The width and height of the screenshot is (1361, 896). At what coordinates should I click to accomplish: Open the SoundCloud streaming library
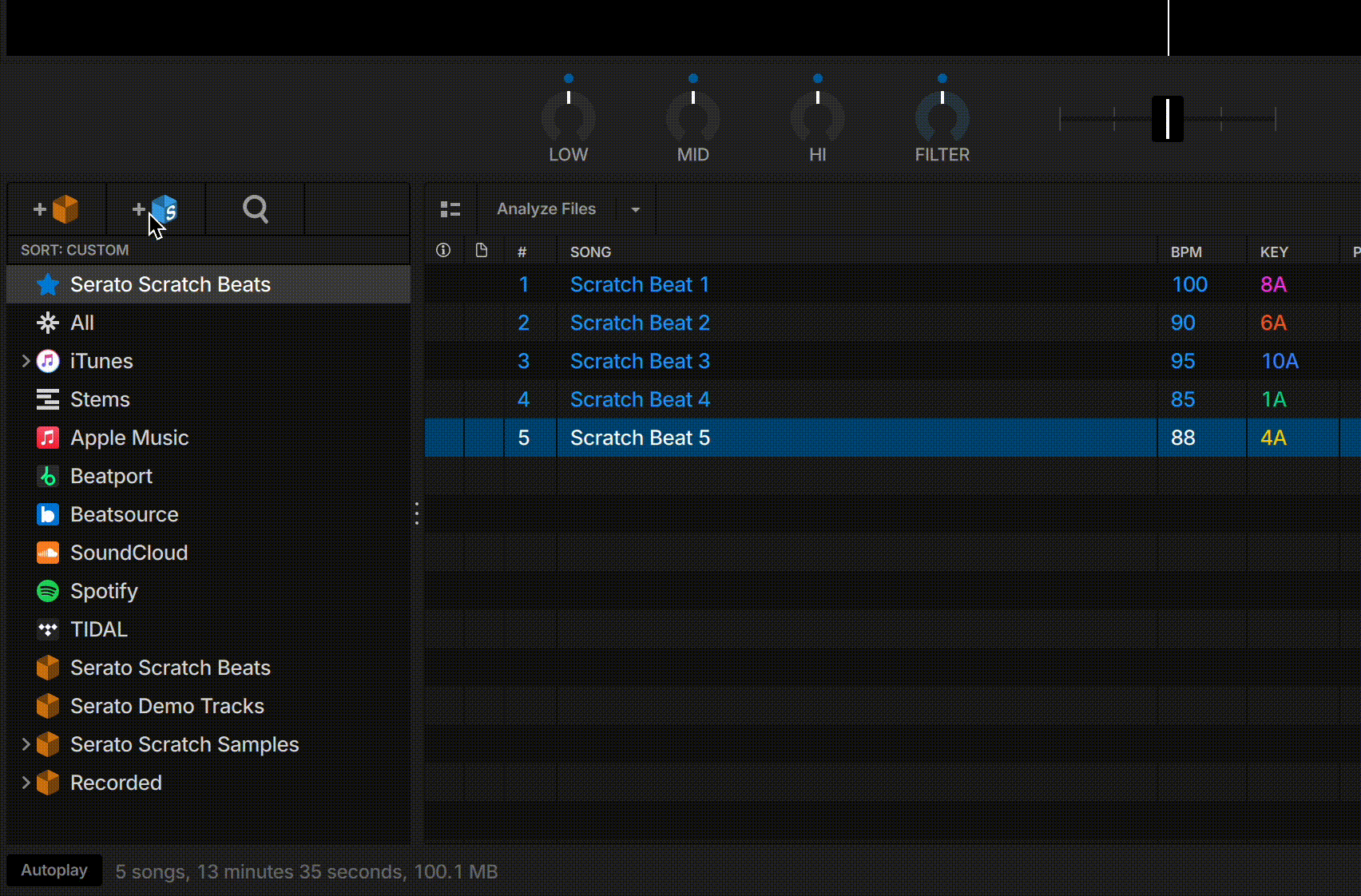[208, 553]
